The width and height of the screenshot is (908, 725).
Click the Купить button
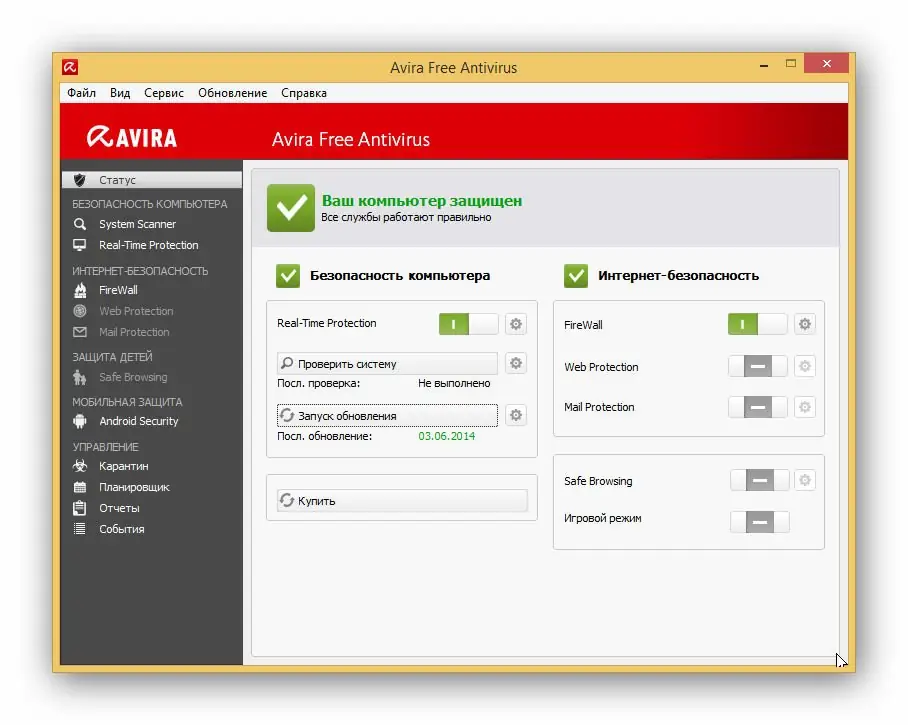tap(402, 501)
